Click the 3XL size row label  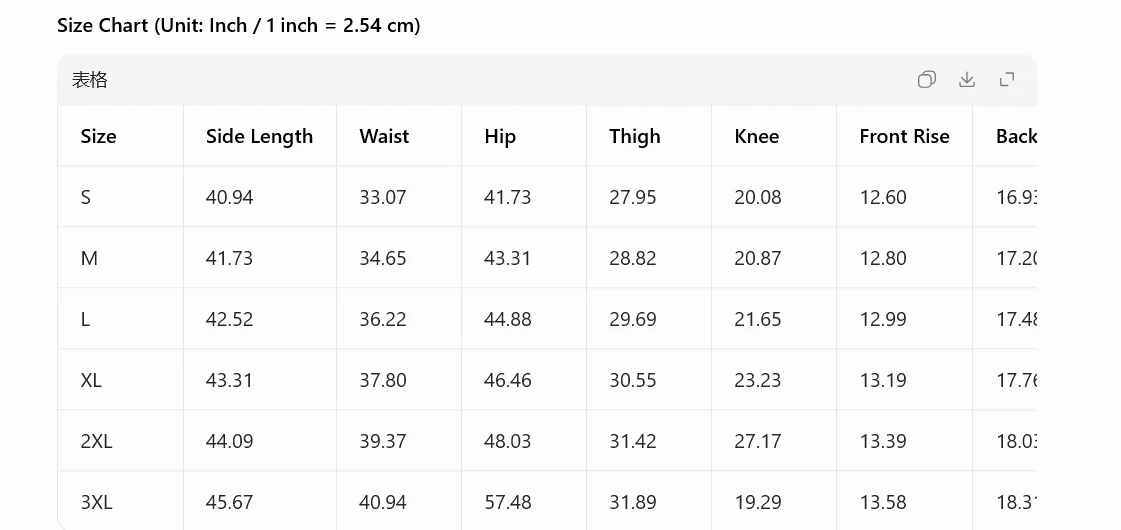(97, 502)
